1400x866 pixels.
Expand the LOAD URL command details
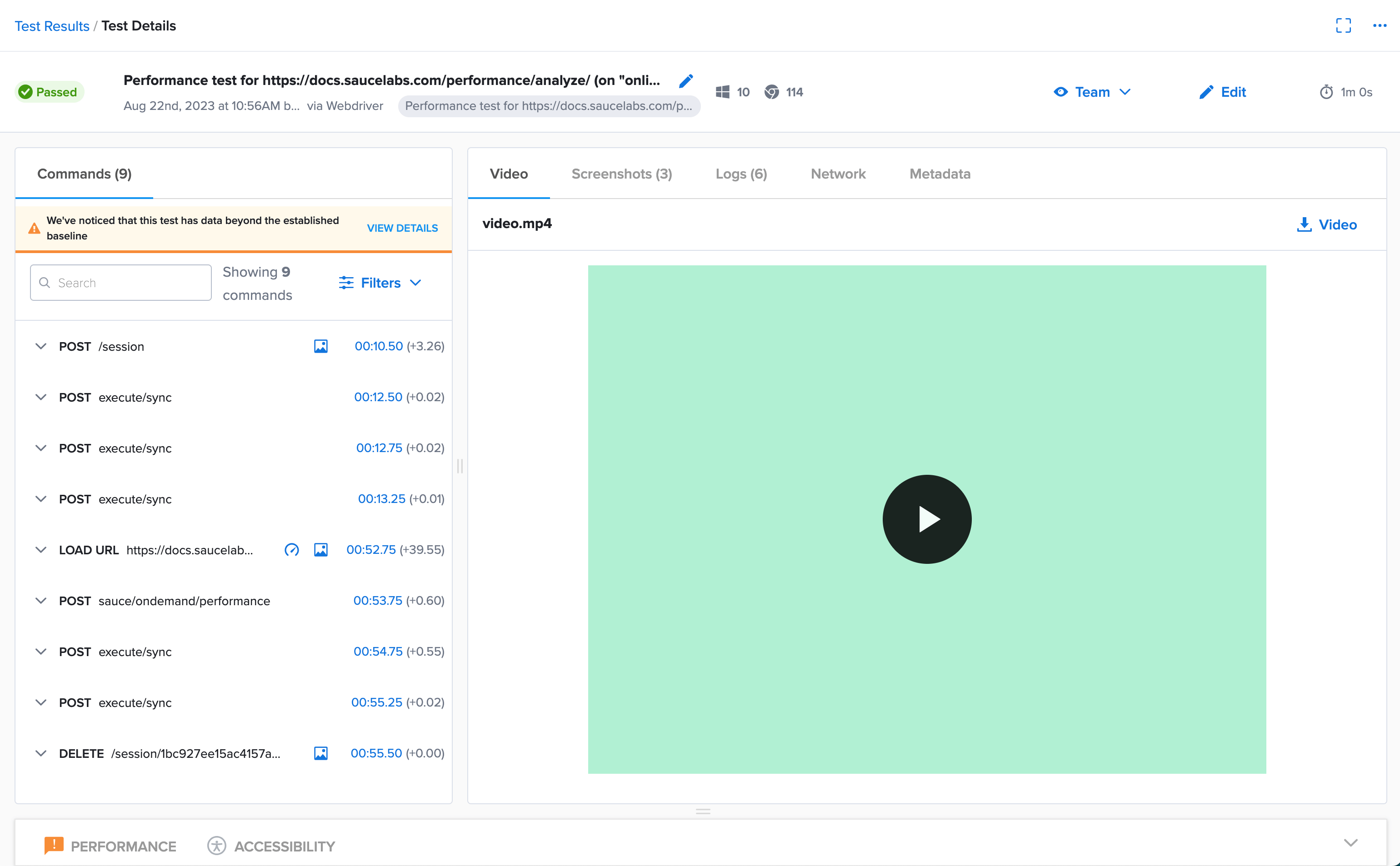click(x=40, y=549)
